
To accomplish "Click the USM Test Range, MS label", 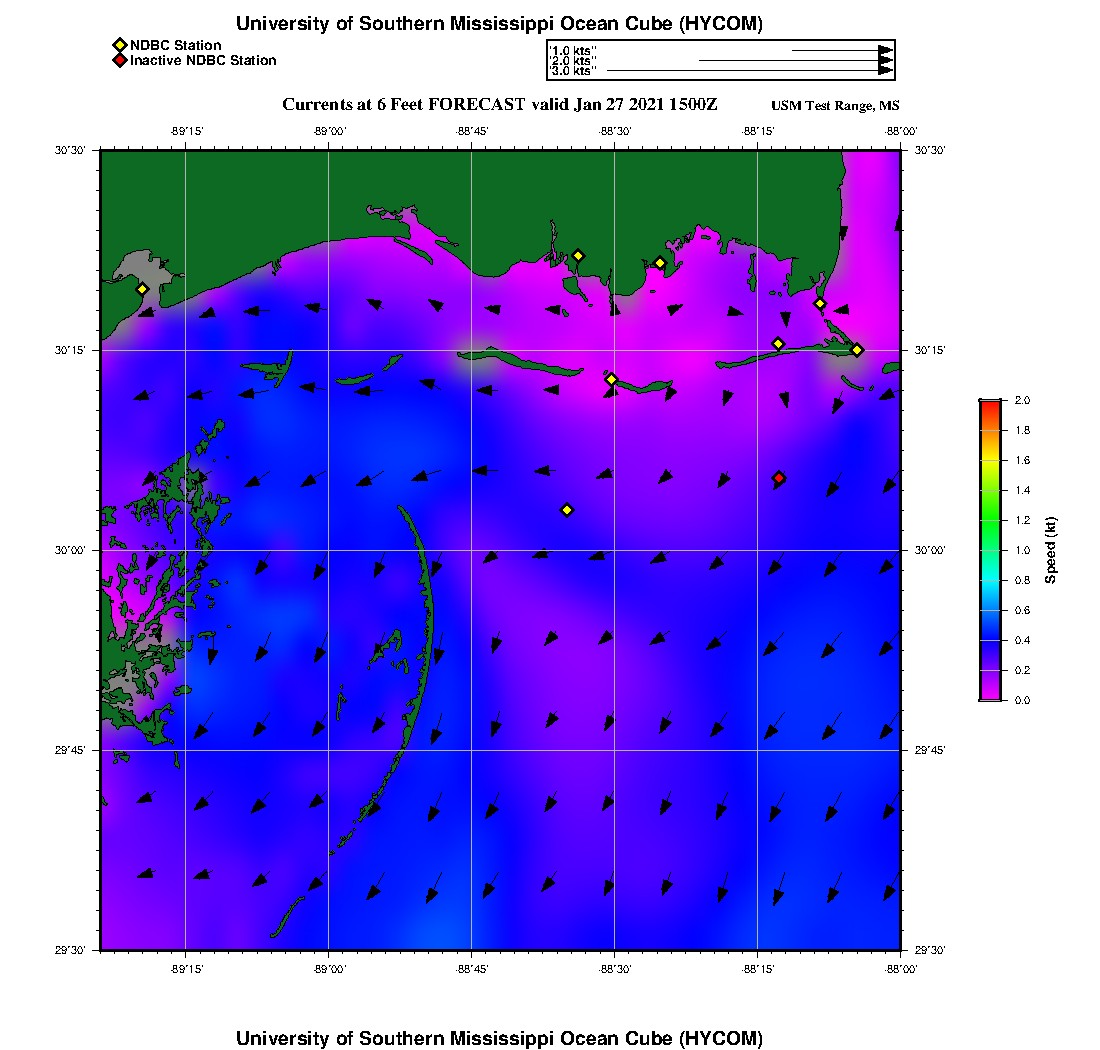I will click(x=835, y=105).
